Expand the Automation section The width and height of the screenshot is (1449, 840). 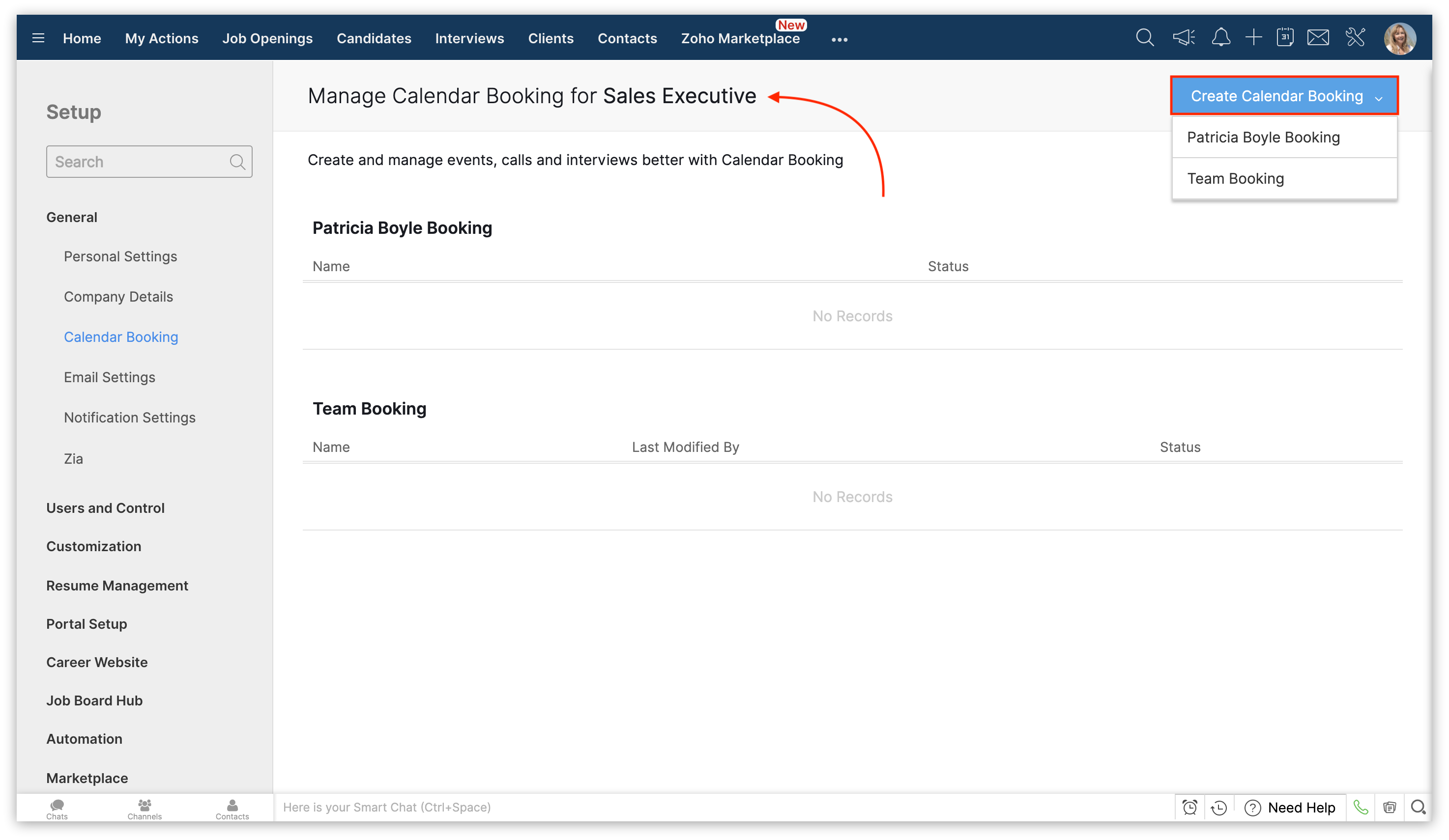coord(84,739)
